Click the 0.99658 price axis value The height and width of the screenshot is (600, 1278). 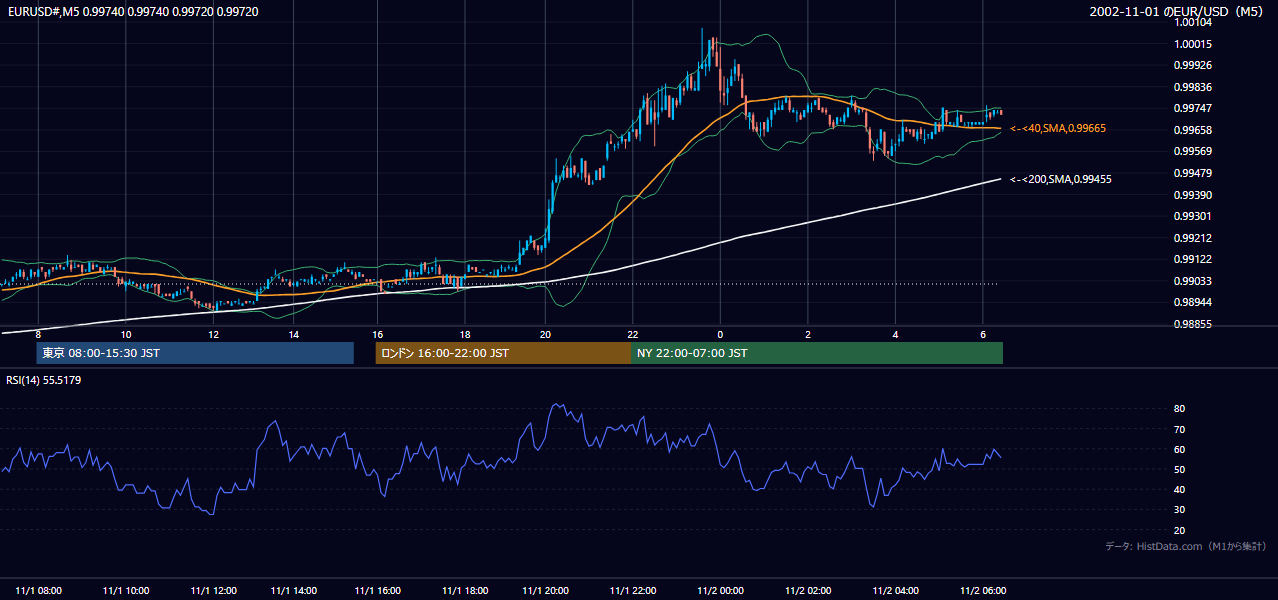pos(1194,130)
